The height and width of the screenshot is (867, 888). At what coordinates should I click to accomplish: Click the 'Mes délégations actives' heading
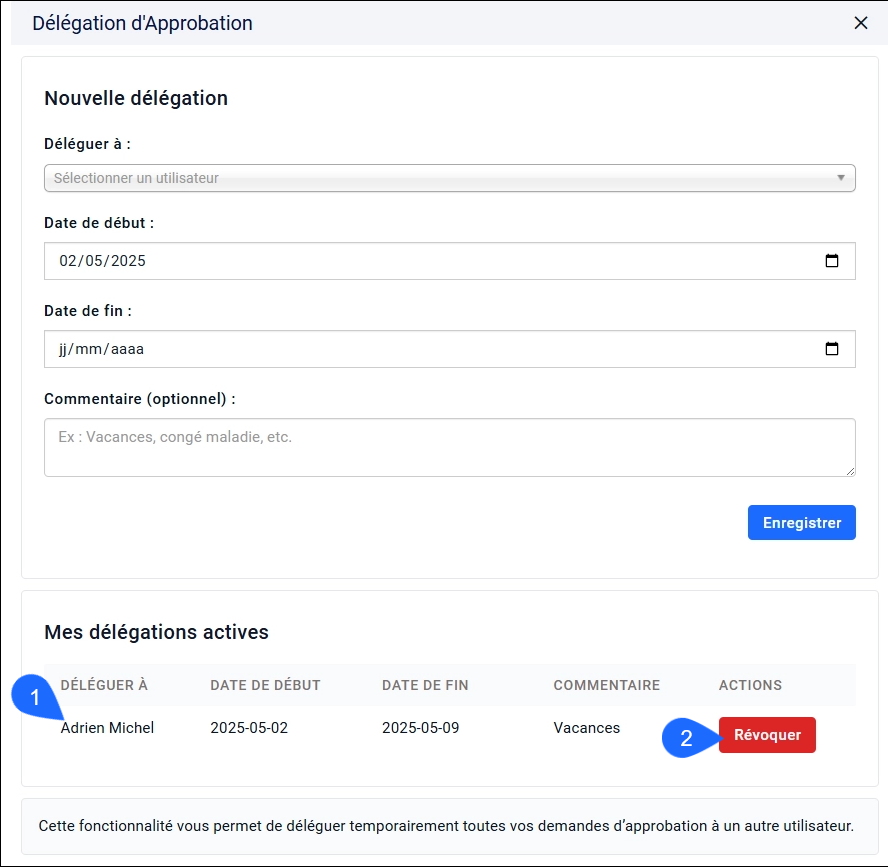[x=156, y=632]
